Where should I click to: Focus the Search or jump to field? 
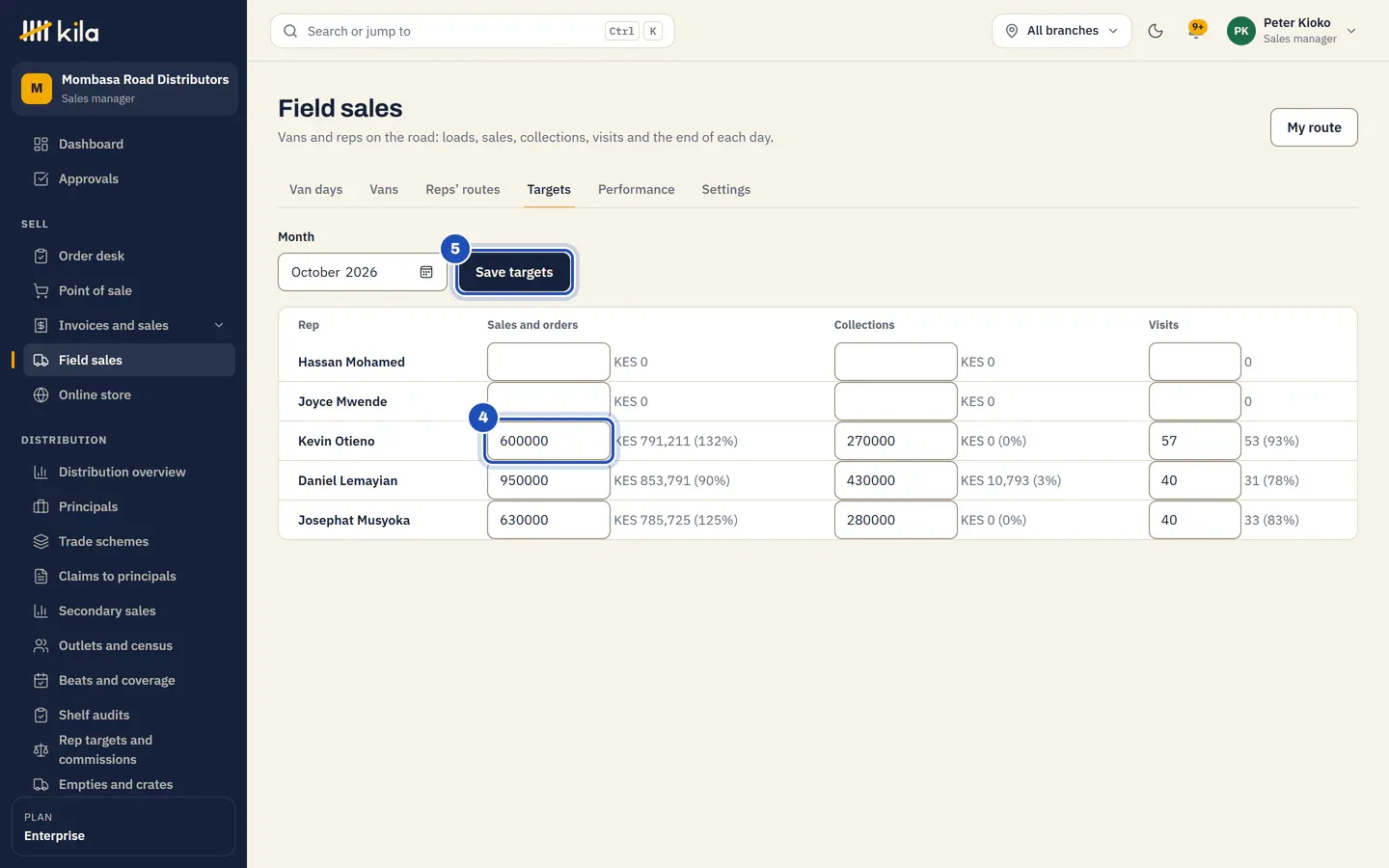tap(473, 31)
